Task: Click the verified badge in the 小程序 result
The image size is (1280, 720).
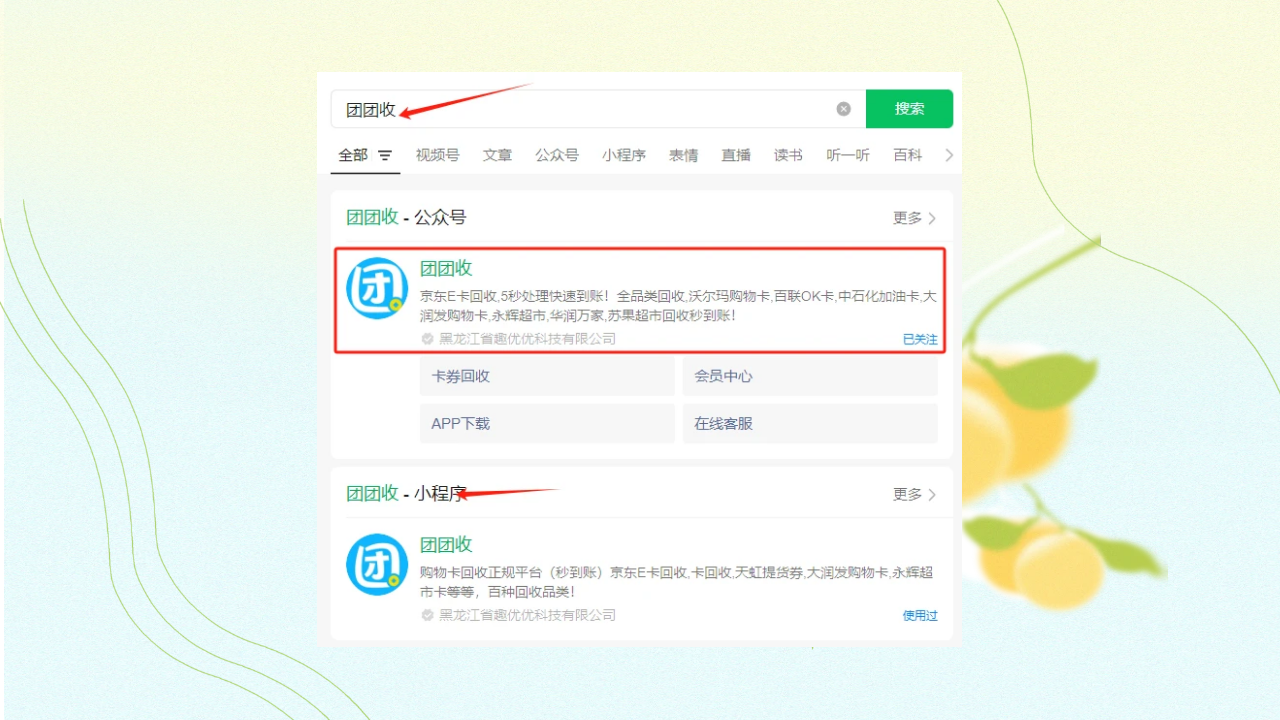Action: 428,615
